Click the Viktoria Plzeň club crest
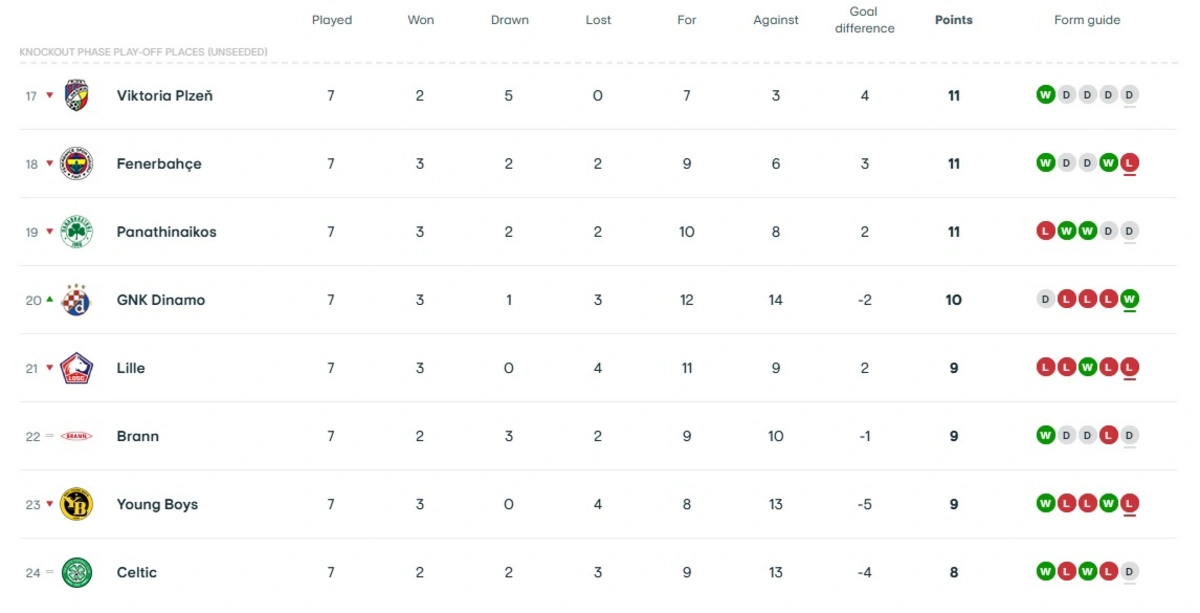This screenshot has width=1200, height=613. point(77,96)
